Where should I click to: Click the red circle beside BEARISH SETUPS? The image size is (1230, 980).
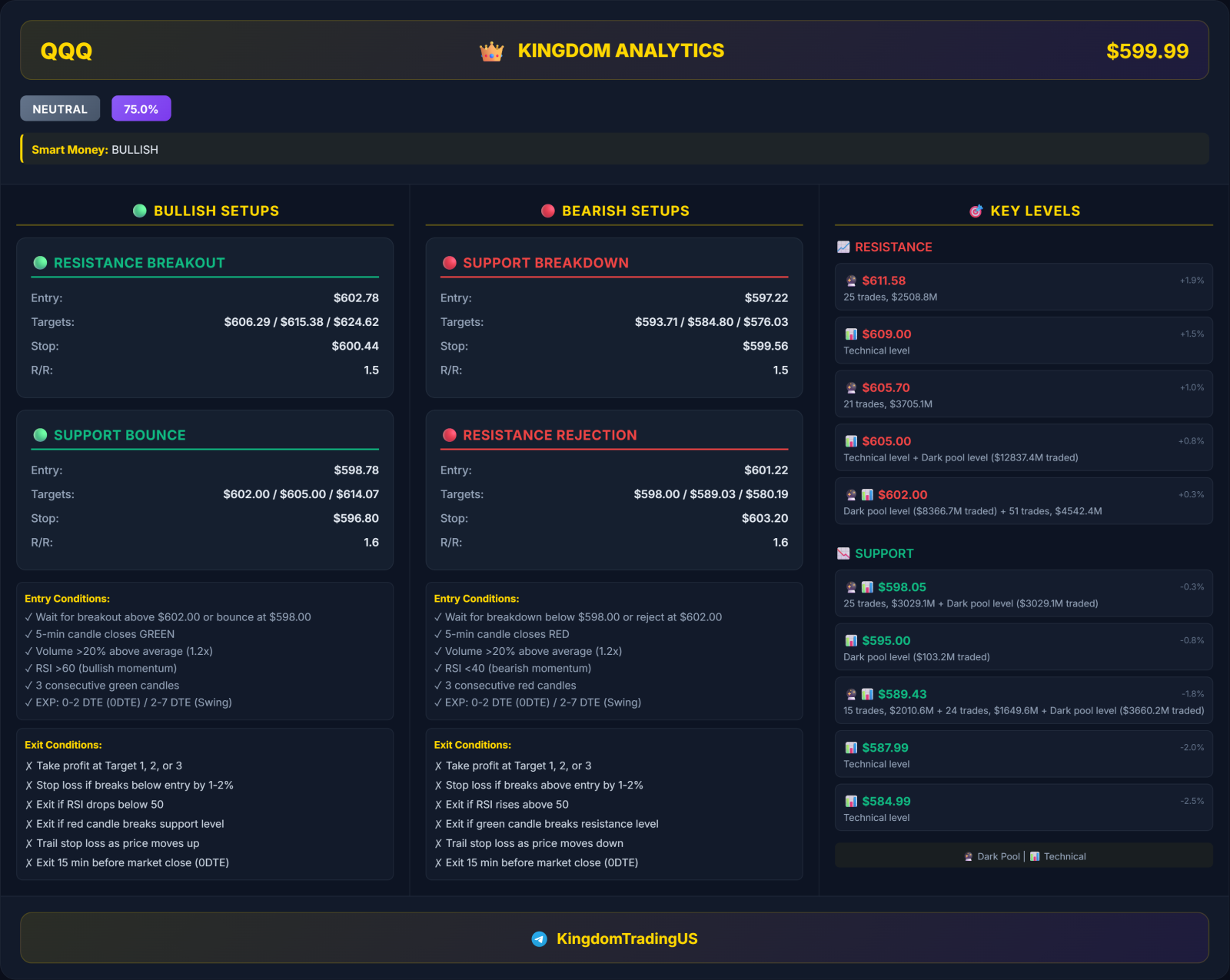pos(548,211)
